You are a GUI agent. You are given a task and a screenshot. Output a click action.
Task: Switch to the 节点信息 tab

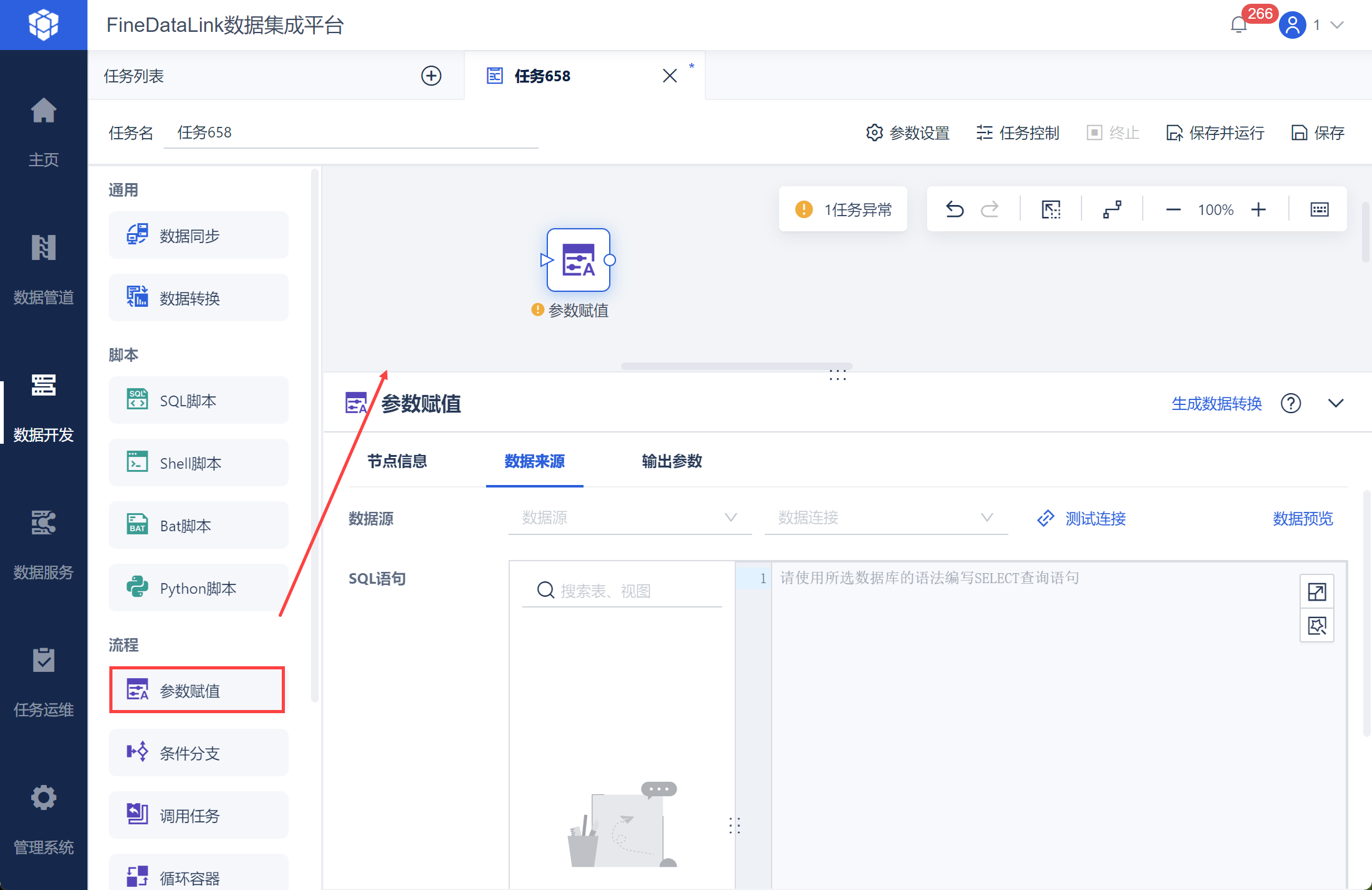coord(397,461)
